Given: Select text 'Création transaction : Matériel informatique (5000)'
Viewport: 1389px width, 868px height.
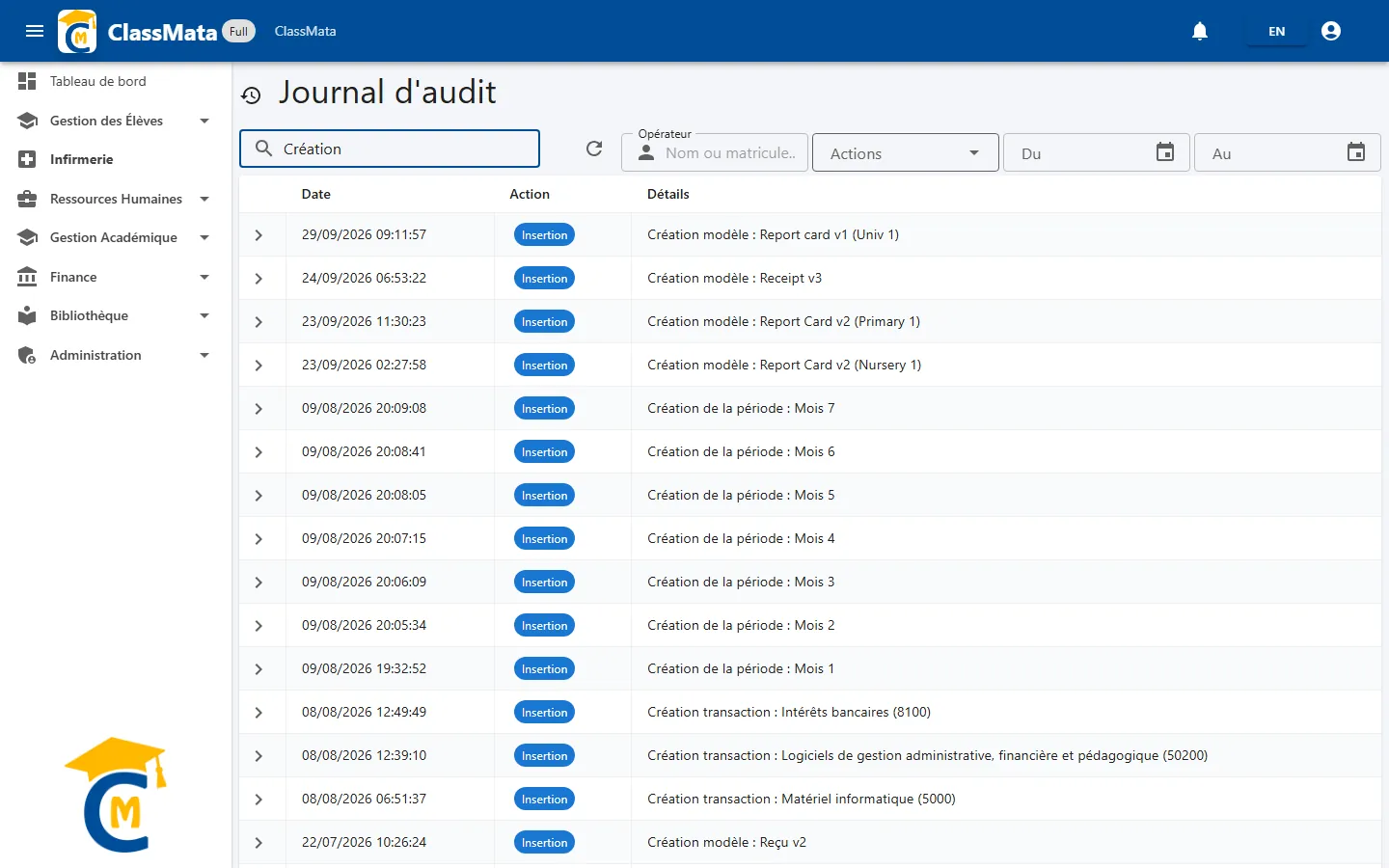Looking at the screenshot, I should point(802,799).
